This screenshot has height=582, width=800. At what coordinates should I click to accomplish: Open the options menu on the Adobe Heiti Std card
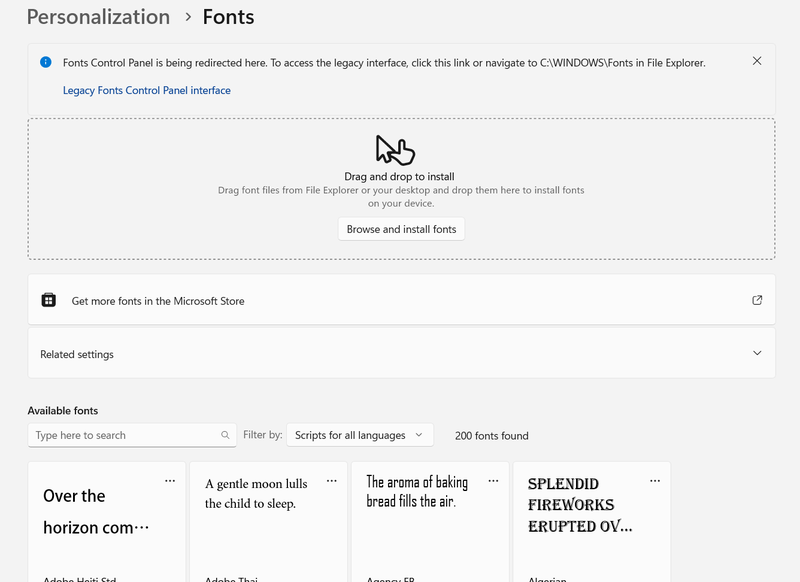[x=170, y=481]
